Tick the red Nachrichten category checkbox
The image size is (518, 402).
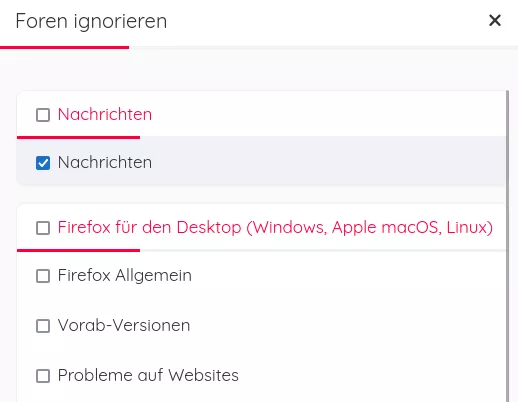pos(43,115)
